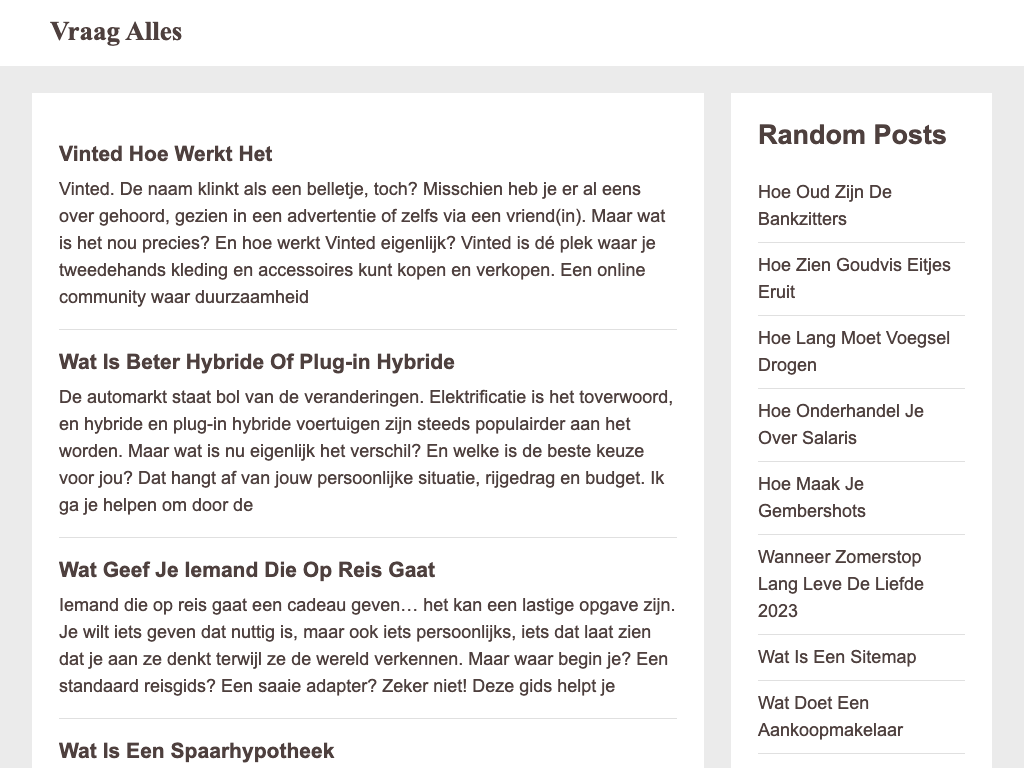Screen dimensions: 1024x768
Task: Open the Vraag Alles site title
Action: (x=116, y=32)
